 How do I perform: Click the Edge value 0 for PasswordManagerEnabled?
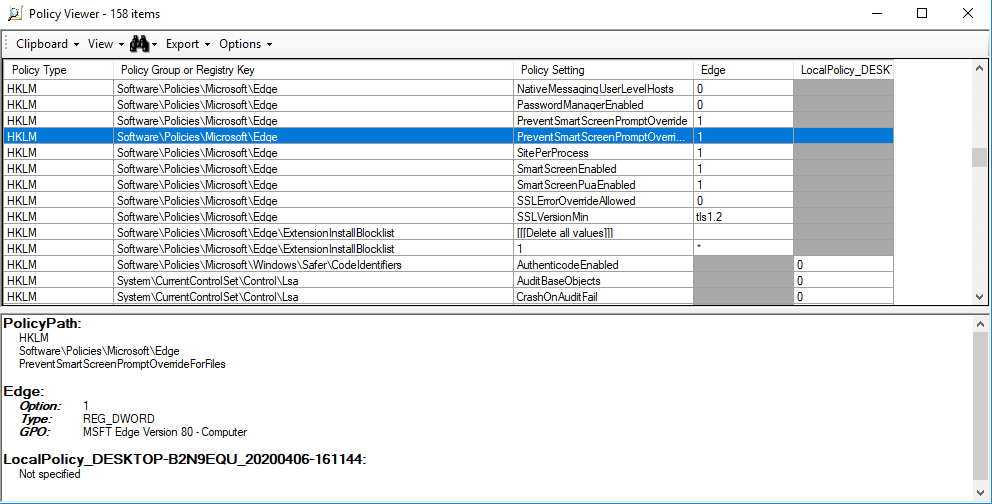click(x=743, y=105)
